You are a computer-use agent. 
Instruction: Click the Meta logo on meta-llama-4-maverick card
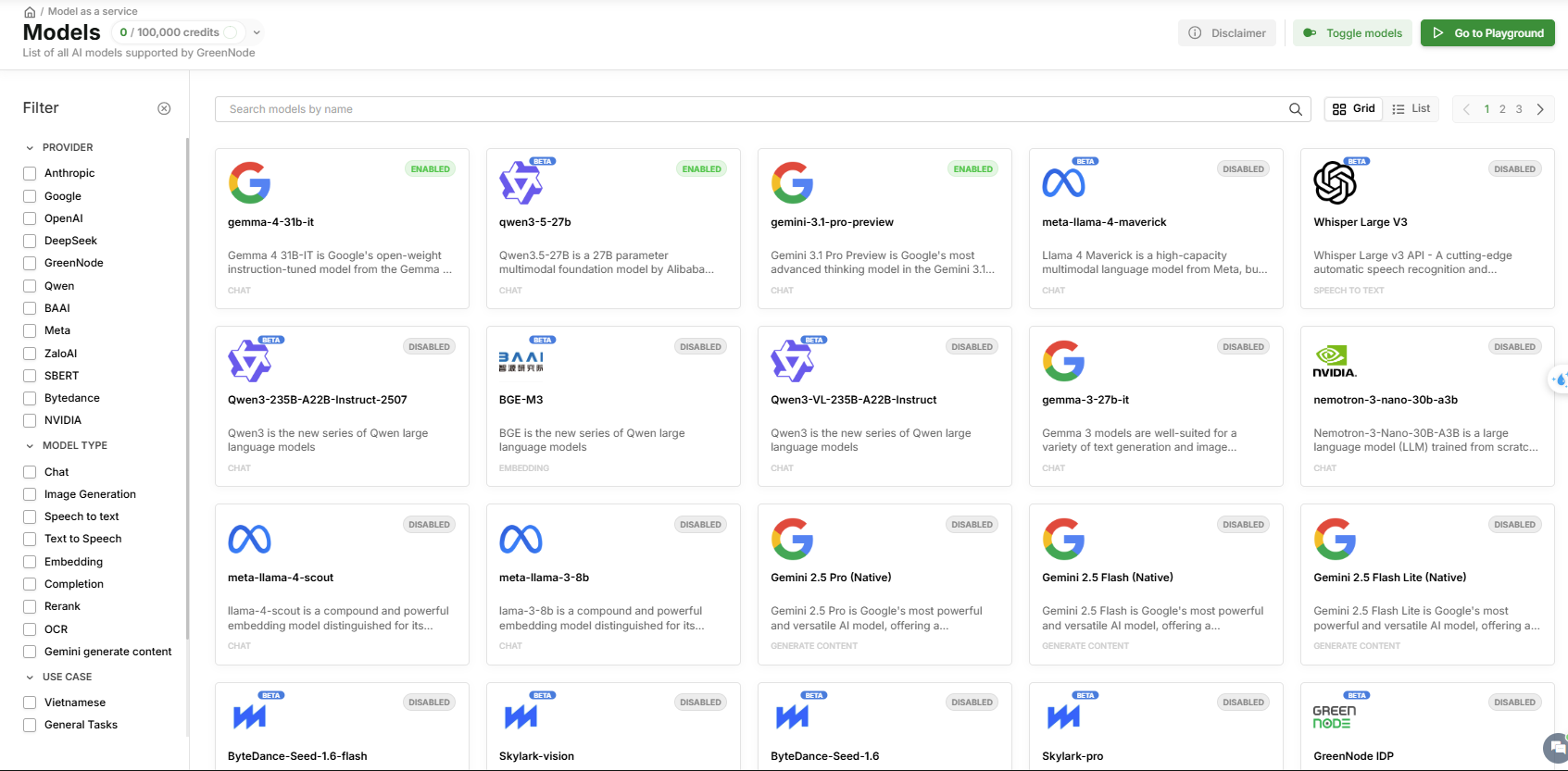point(1064,183)
